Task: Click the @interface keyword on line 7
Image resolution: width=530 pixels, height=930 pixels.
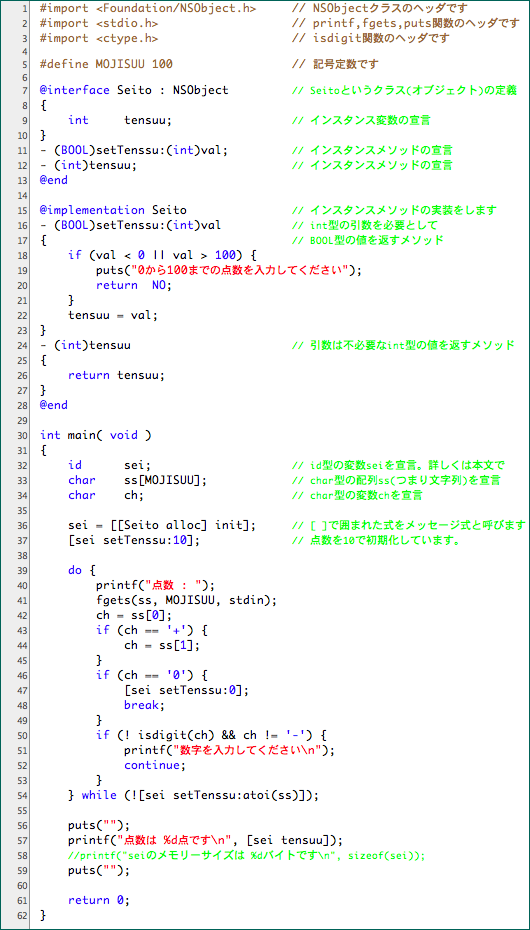Action: click(74, 91)
